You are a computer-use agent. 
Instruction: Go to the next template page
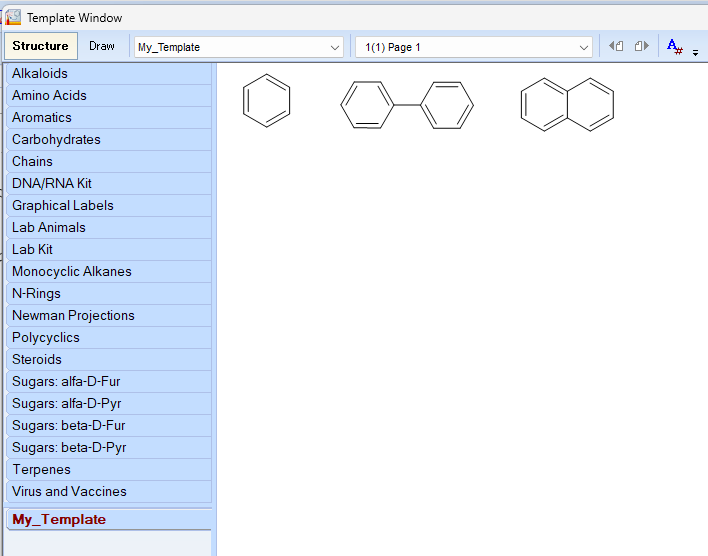click(x=642, y=46)
